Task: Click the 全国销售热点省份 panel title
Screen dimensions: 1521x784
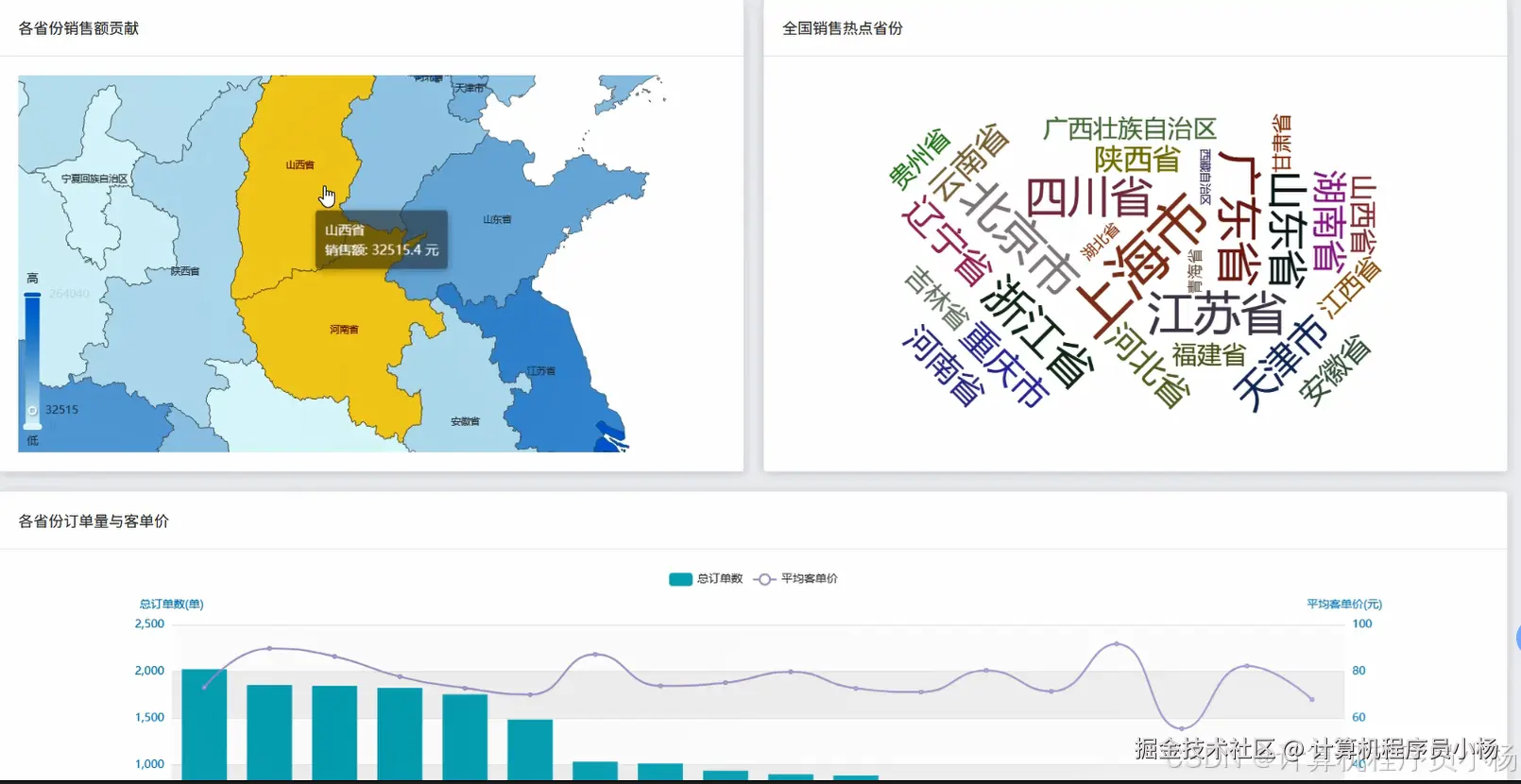Action: pyautogui.click(x=843, y=28)
